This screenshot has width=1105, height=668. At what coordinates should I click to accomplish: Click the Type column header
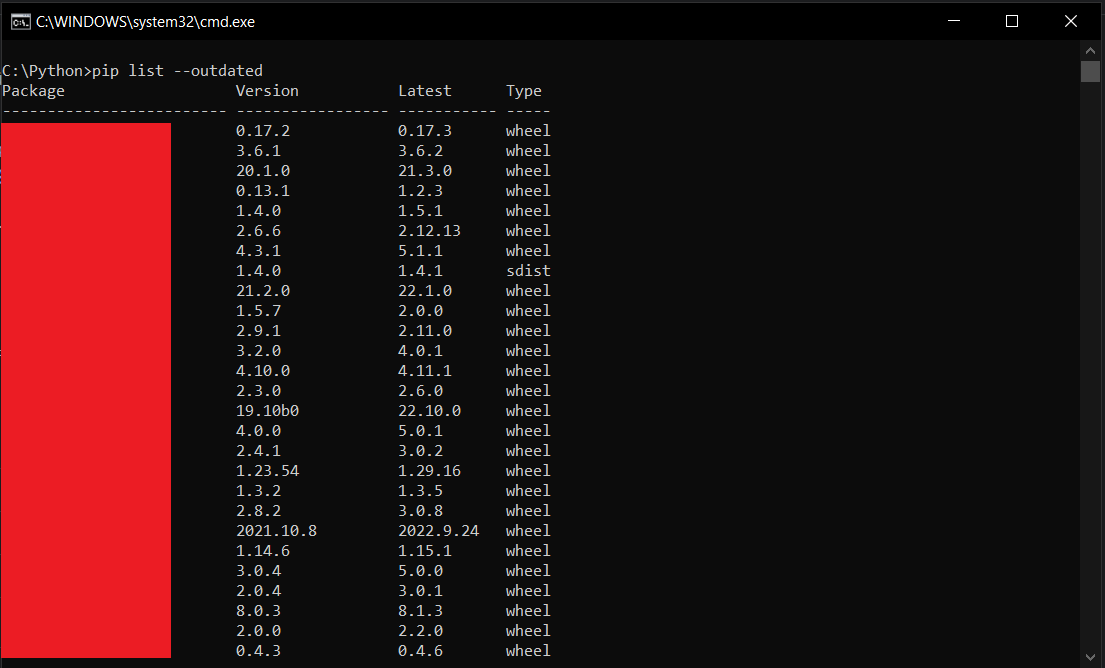(x=523, y=91)
